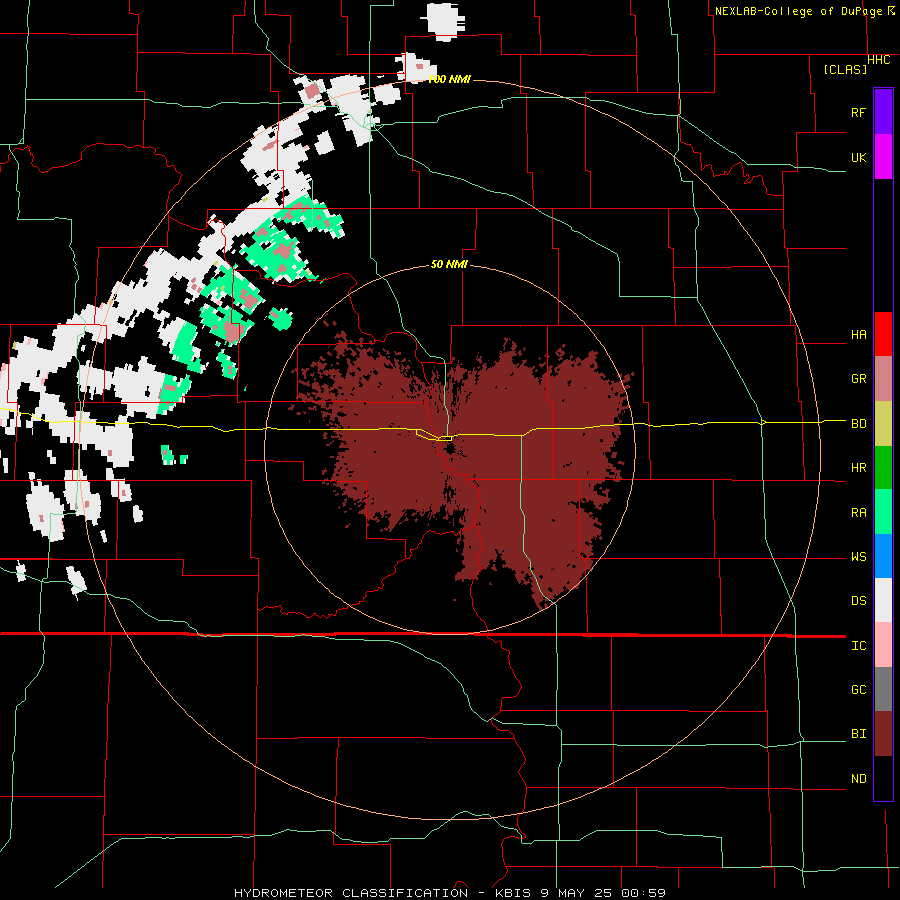The width and height of the screenshot is (900, 900).
Task: Click the "WS" legend label
Action: coord(858,557)
